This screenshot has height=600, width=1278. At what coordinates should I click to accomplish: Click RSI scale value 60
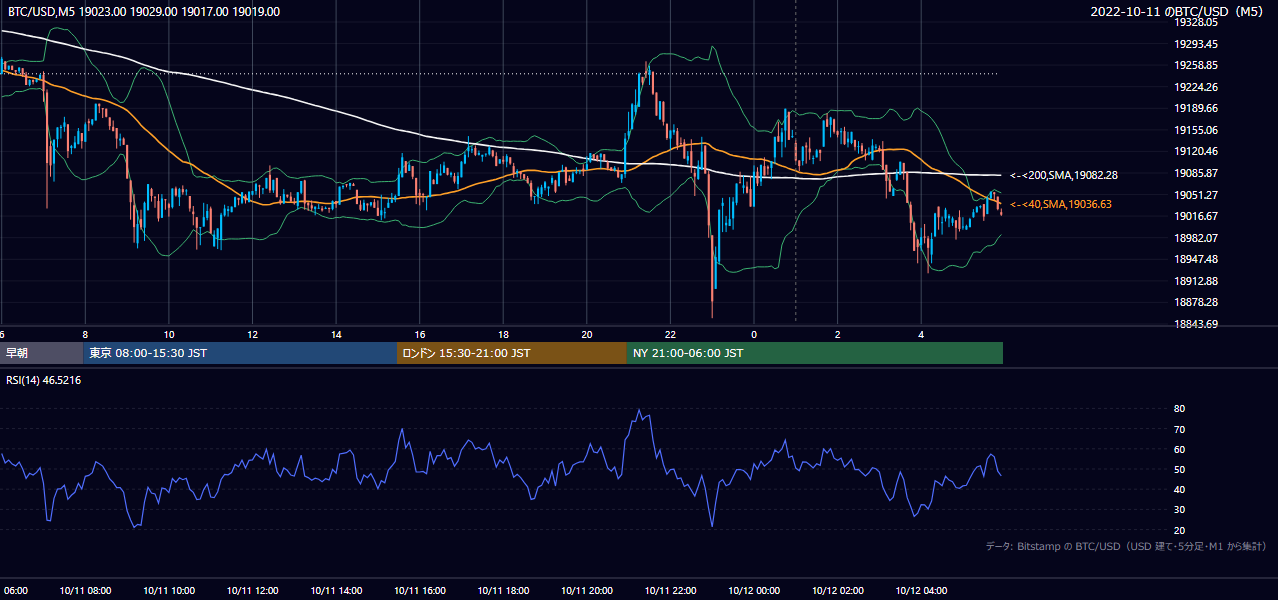pyautogui.click(x=1180, y=449)
